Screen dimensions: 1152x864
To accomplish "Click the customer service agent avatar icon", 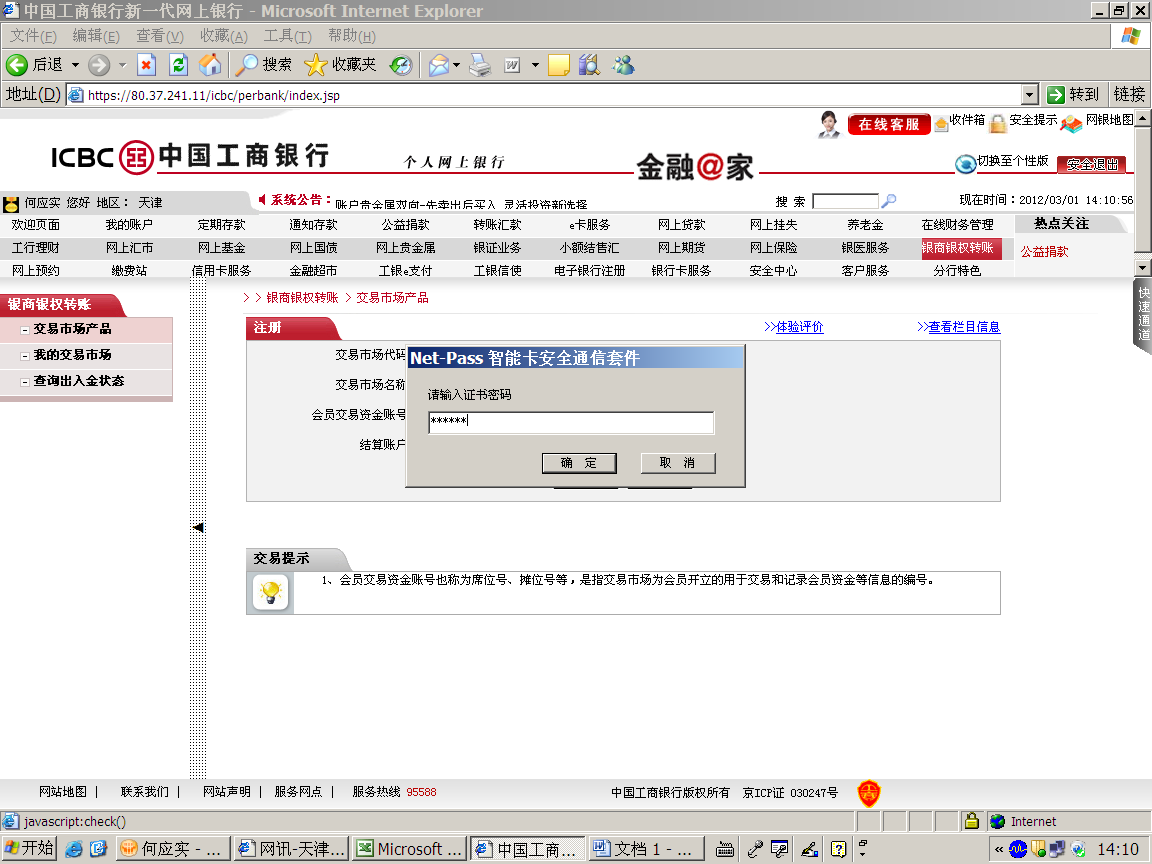I will [x=829, y=124].
